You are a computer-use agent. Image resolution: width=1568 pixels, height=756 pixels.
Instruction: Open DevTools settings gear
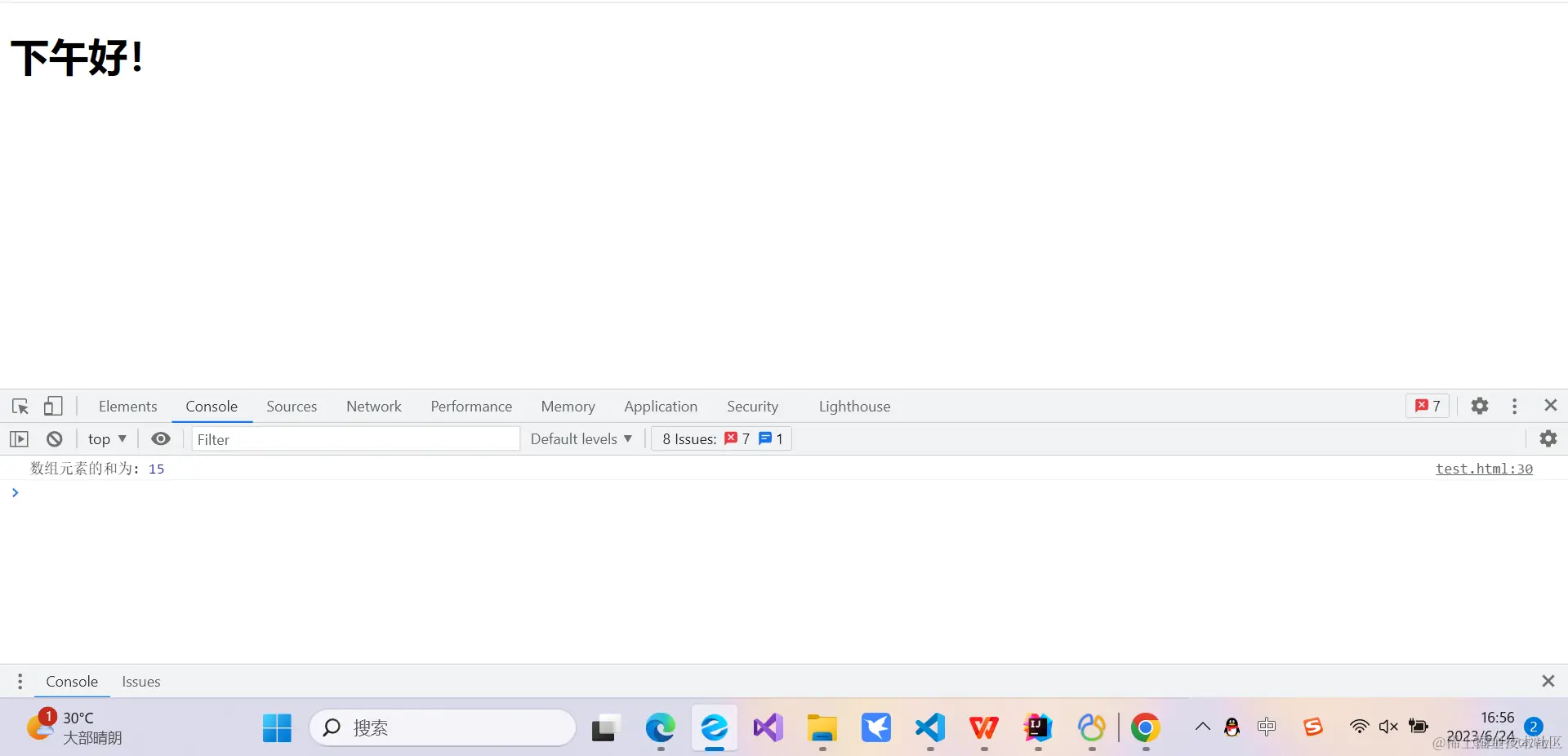1480,406
